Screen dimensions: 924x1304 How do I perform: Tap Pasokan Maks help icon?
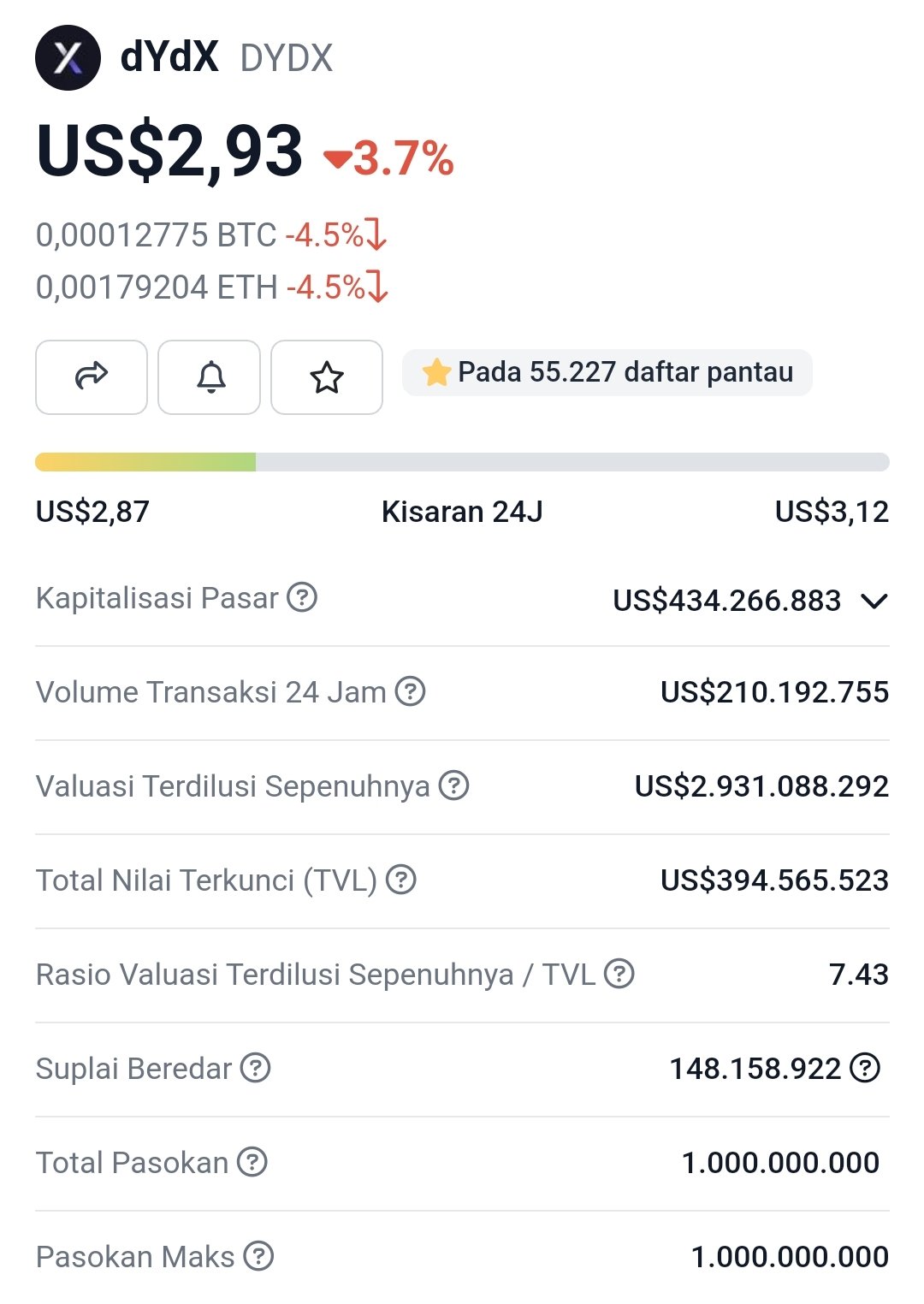(x=258, y=1256)
